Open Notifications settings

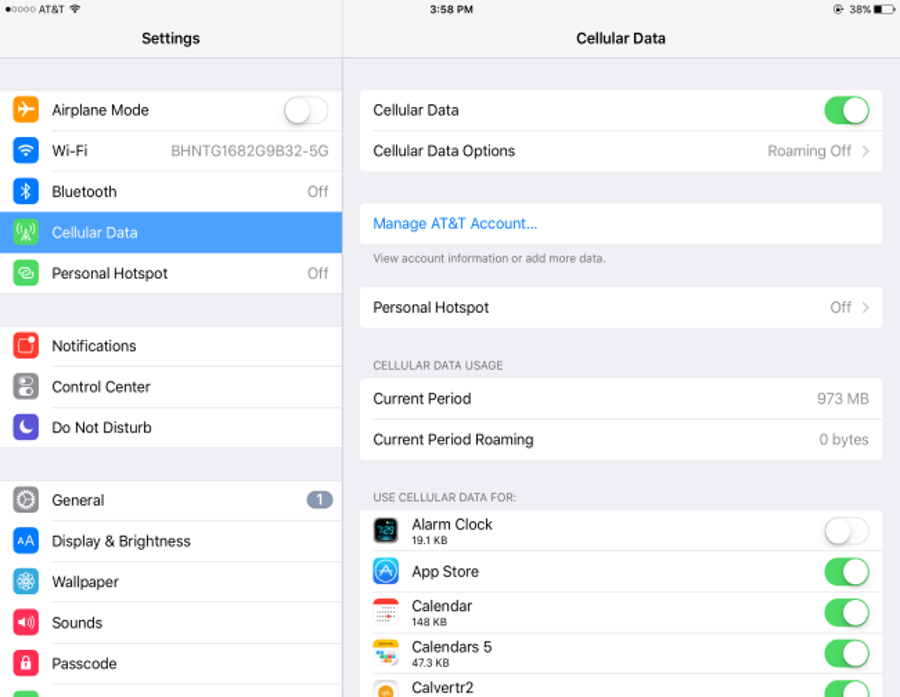click(x=171, y=346)
